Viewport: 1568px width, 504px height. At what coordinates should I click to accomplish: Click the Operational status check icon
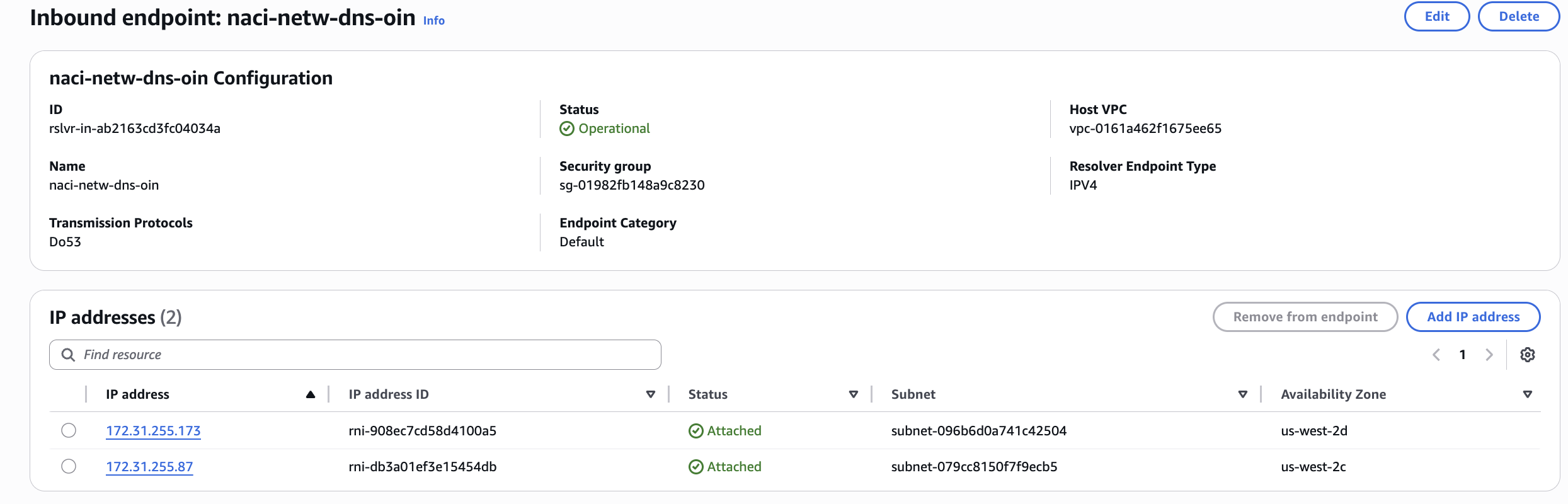[567, 129]
